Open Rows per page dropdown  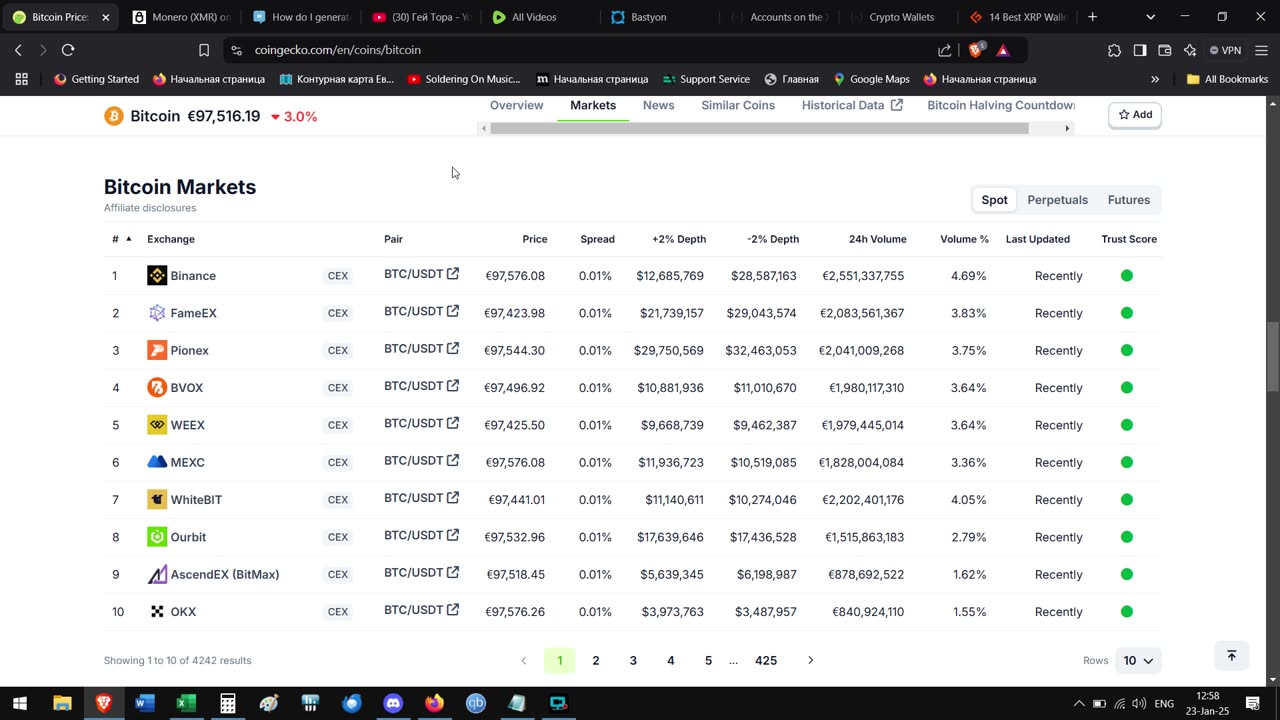point(1138,660)
